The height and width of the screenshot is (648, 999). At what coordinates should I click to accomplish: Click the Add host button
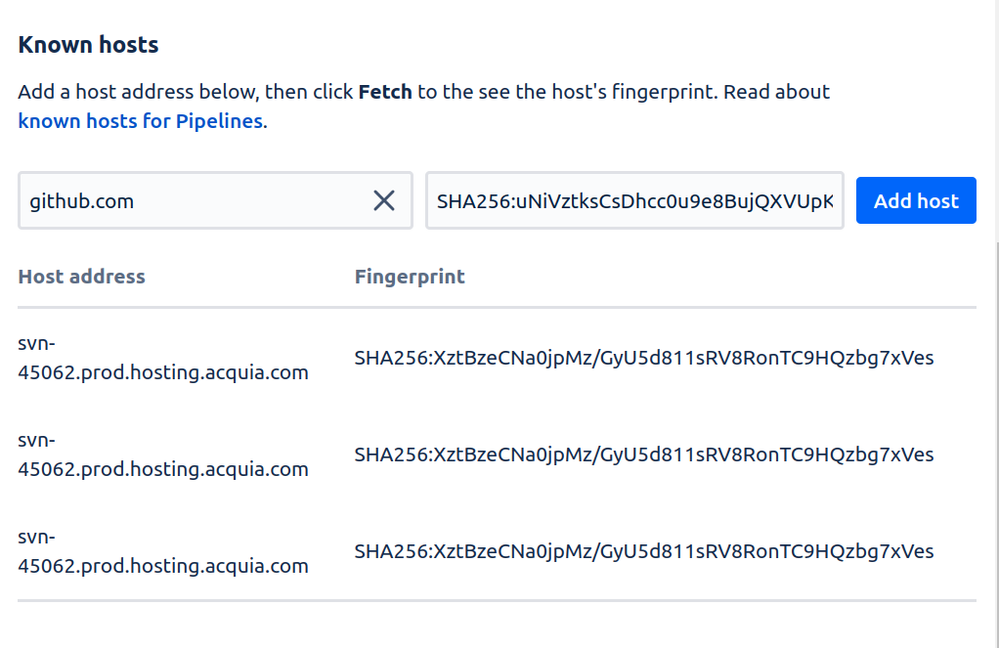(916, 201)
